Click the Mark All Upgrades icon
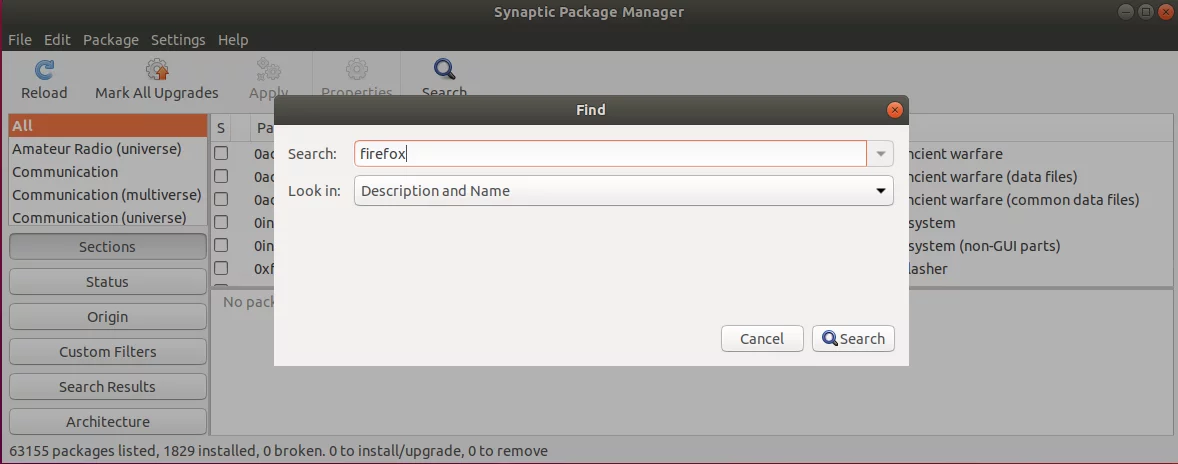This screenshot has height=464, width=1178. coord(157,70)
